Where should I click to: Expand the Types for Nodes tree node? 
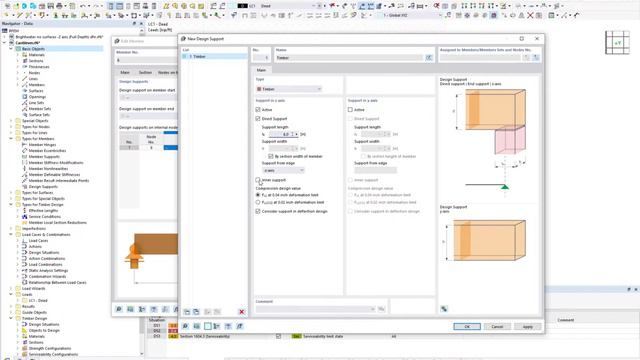(x=11, y=127)
